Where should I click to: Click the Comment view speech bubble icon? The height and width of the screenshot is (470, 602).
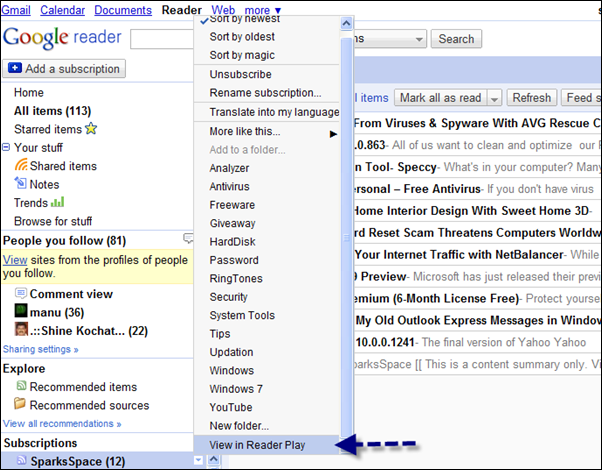pyautogui.click(x=21, y=293)
